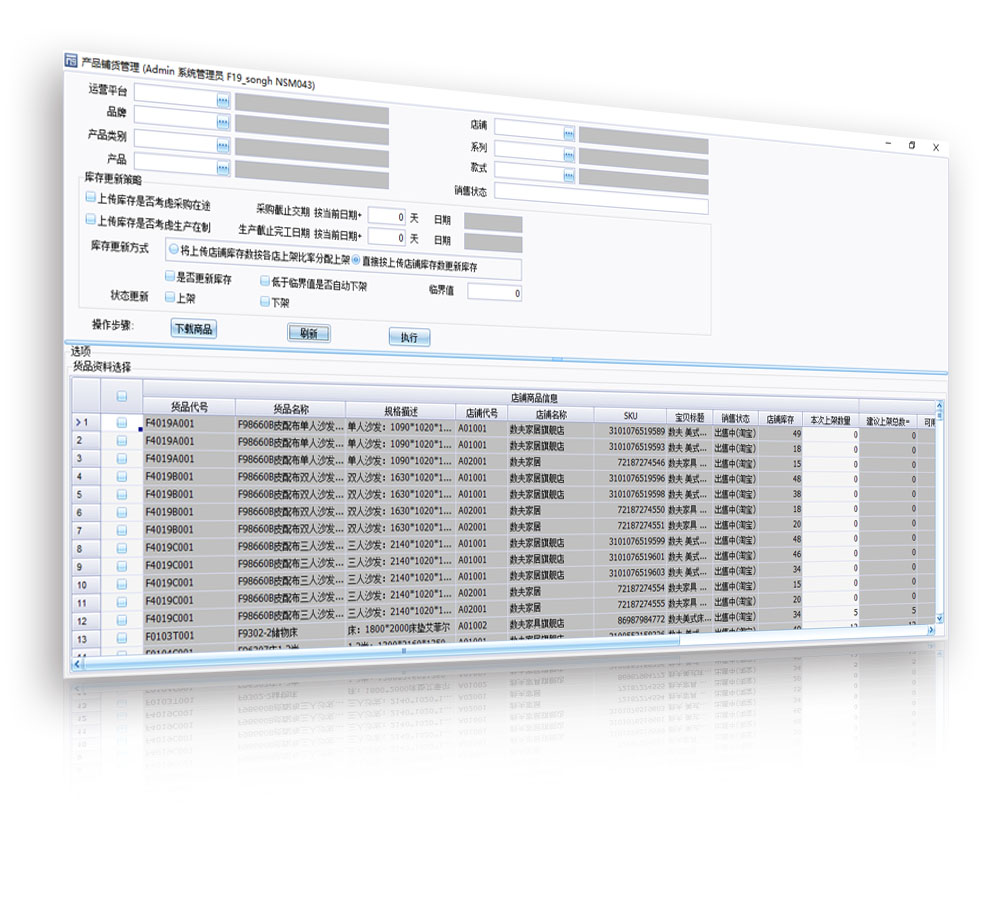Click the SKU column header

click(630, 416)
